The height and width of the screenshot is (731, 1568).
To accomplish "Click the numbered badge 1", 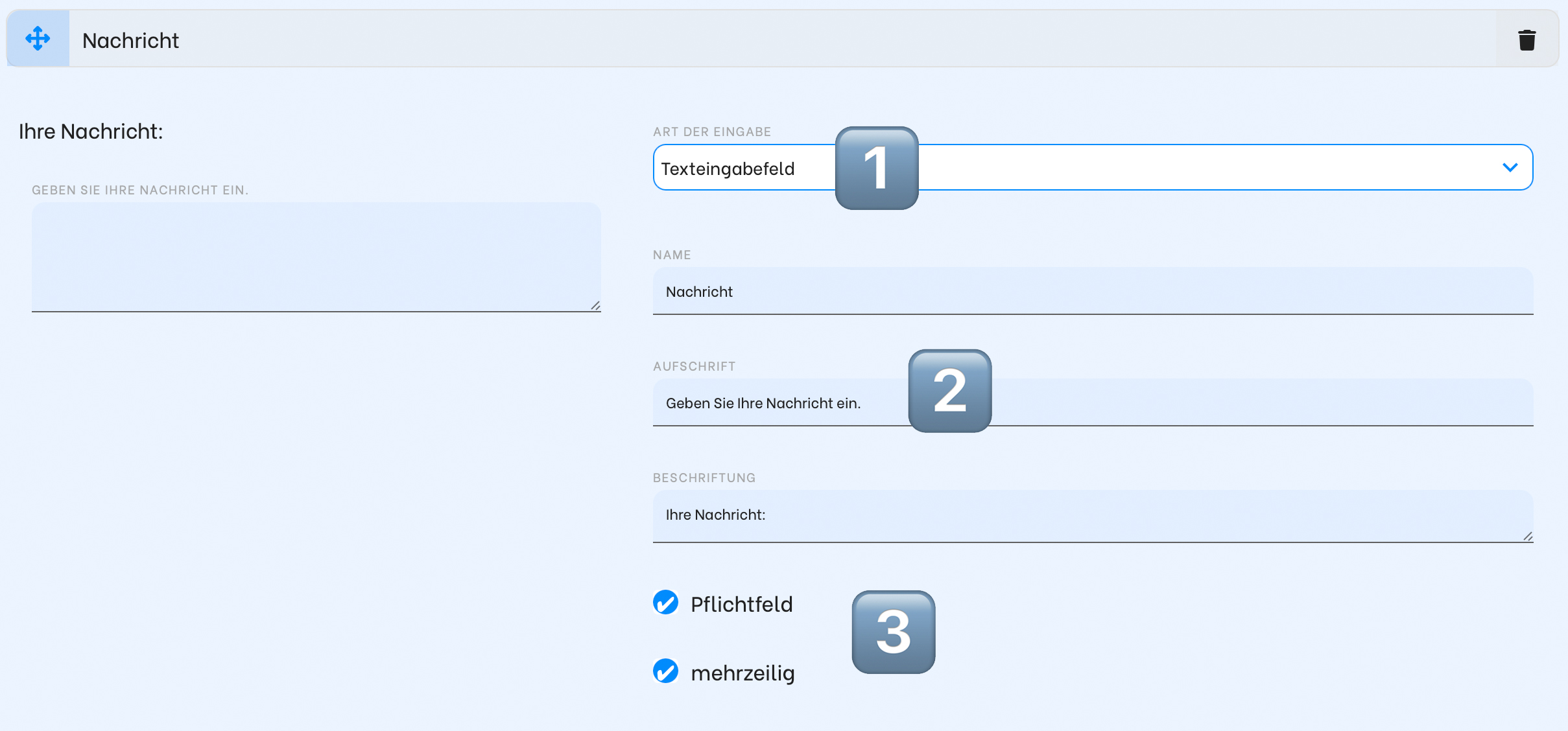I will click(x=876, y=168).
